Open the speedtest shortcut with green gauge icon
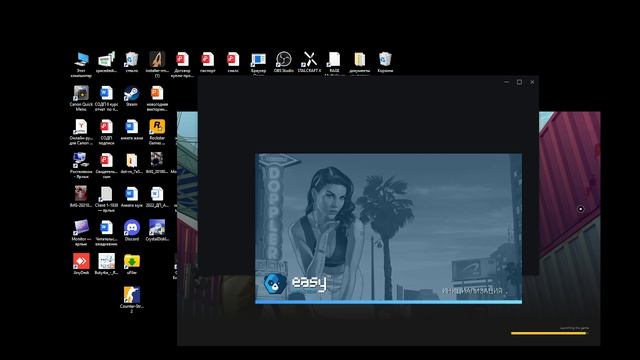Image resolution: width=640 pixels, height=360 pixels. [x=106, y=62]
